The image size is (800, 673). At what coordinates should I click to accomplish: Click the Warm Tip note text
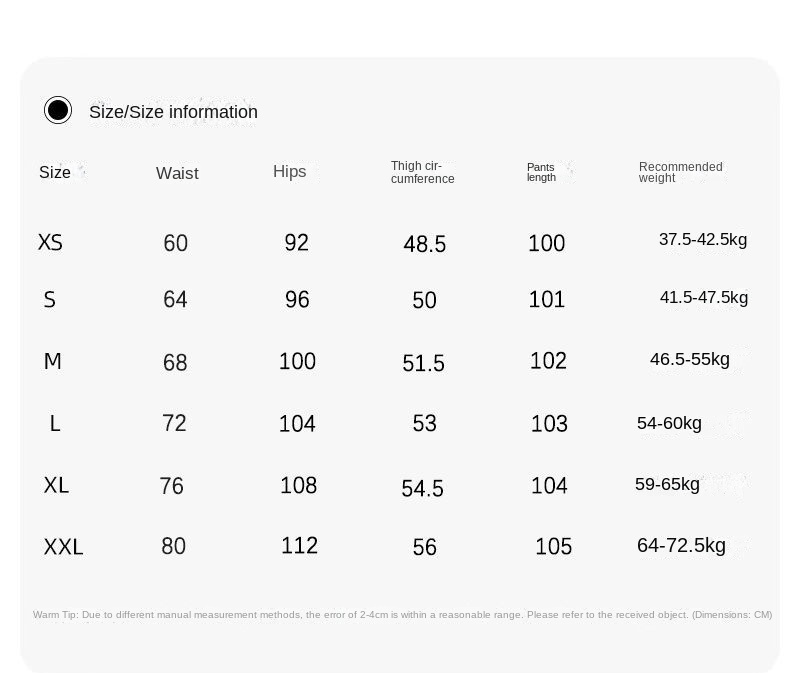[x=402, y=615]
